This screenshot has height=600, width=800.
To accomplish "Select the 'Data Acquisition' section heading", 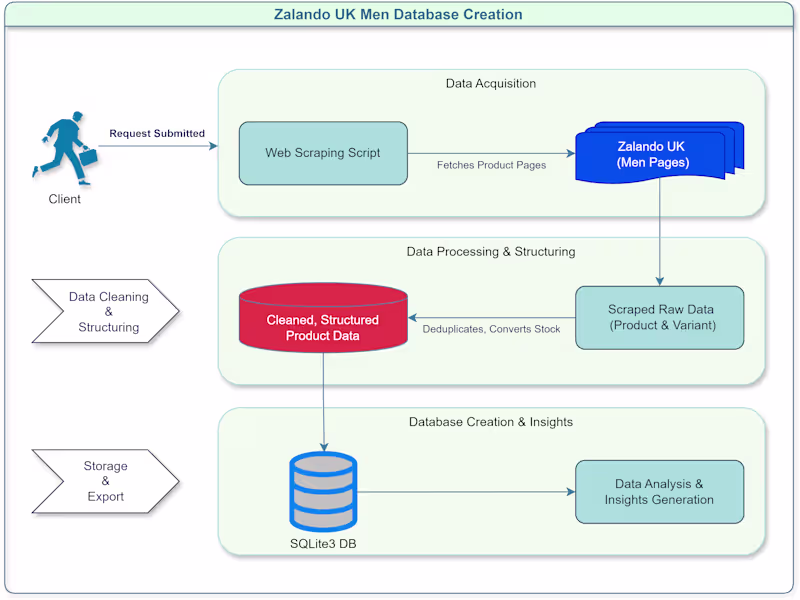I will pyautogui.click(x=491, y=83).
